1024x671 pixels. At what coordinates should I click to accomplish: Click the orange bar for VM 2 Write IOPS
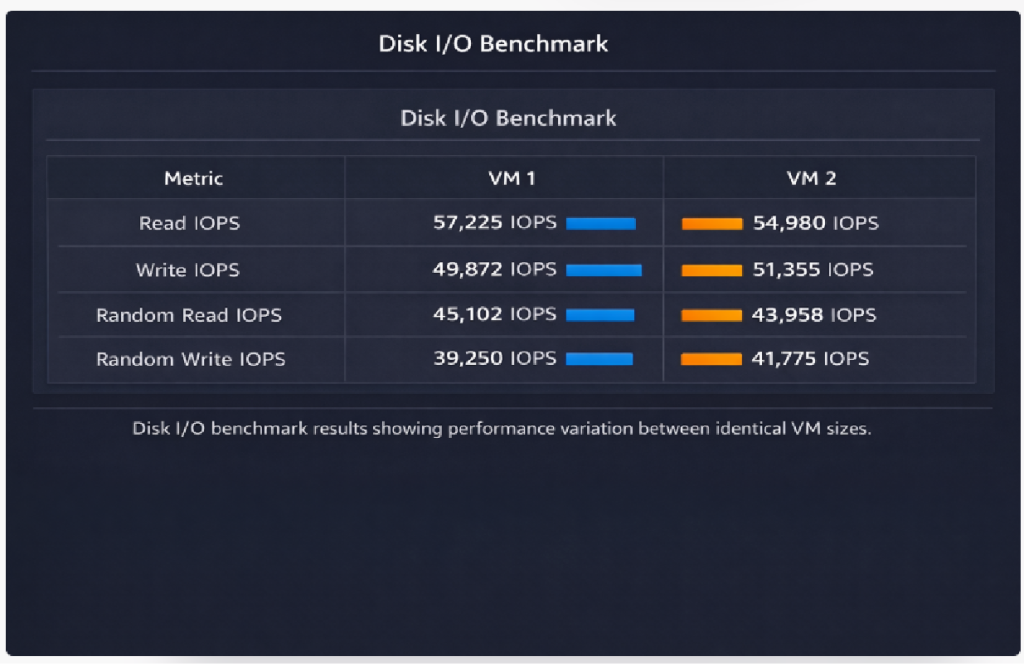pyautogui.click(x=711, y=270)
